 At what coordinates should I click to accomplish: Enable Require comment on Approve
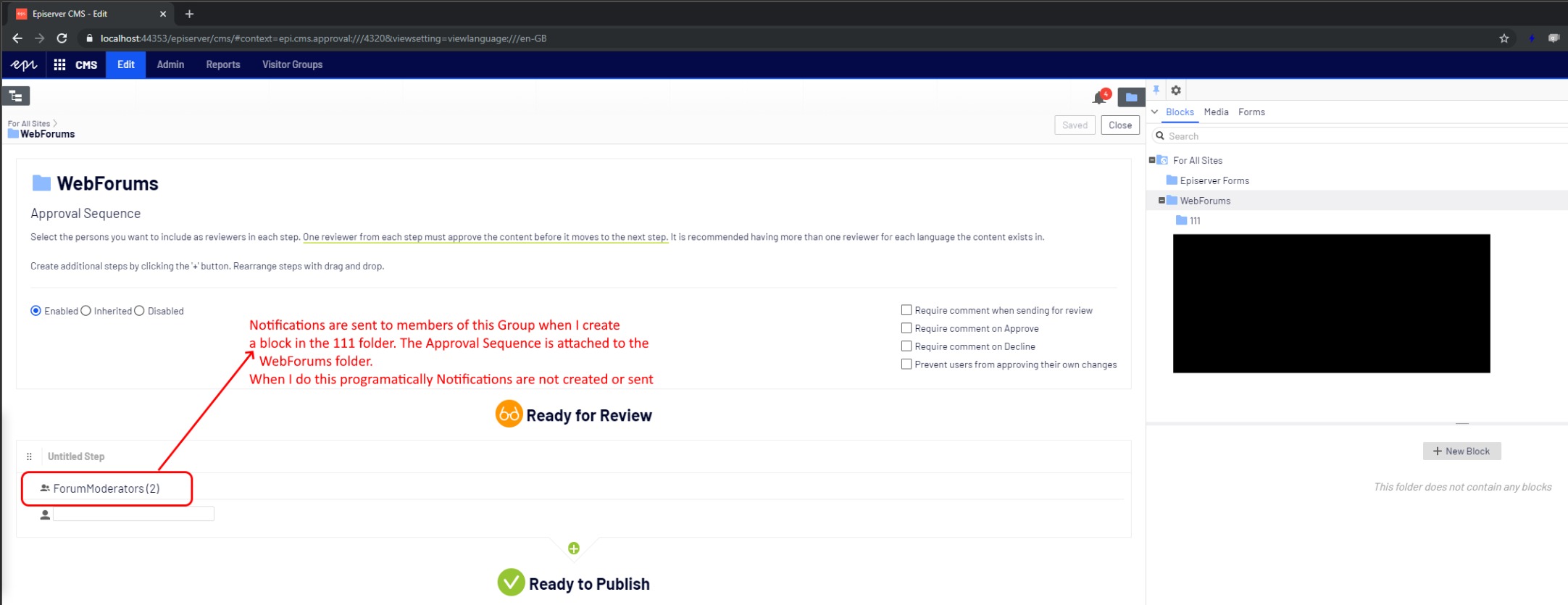(x=906, y=328)
